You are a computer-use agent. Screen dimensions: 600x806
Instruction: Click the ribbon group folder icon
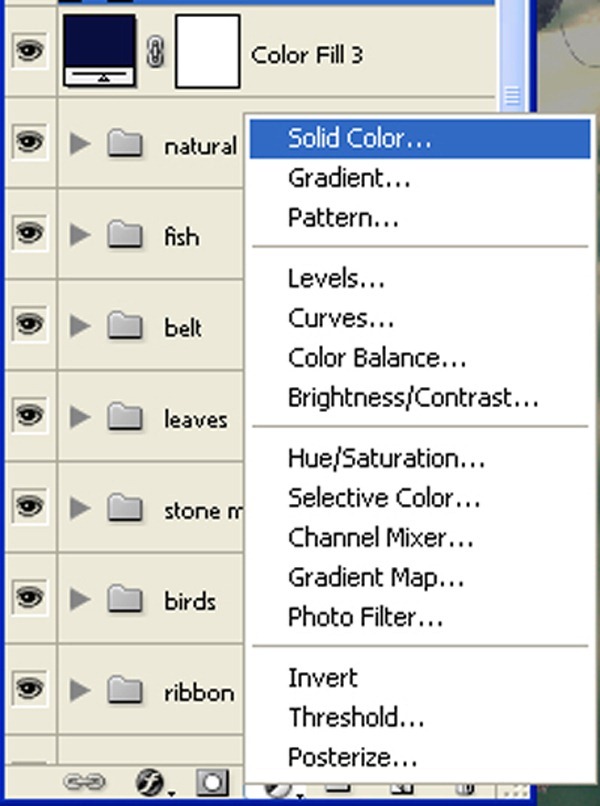[125, 690]
